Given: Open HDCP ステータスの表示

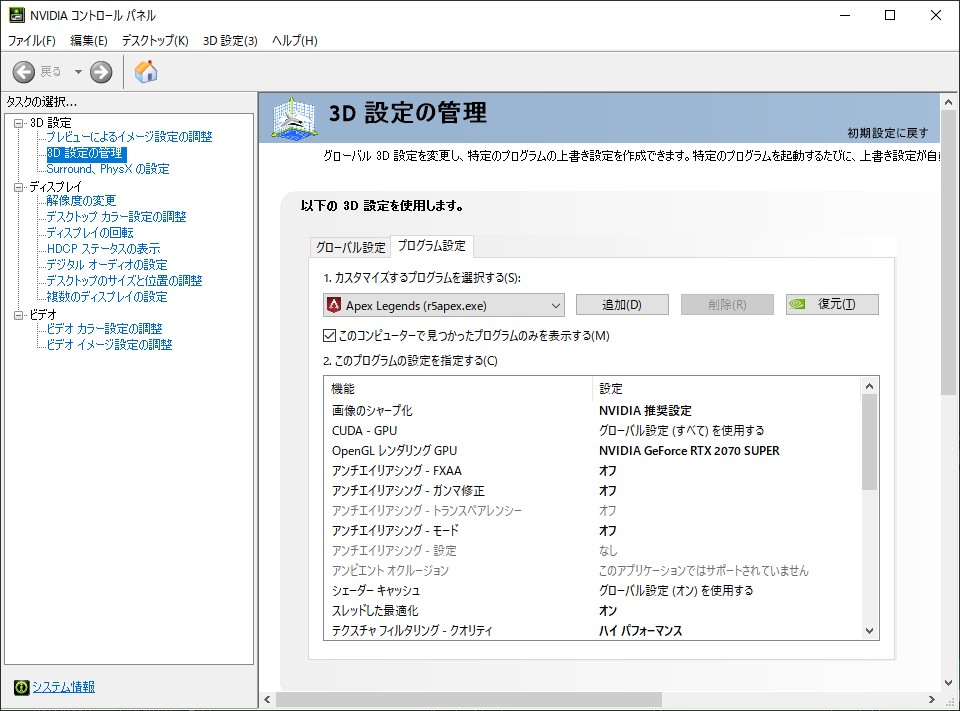Looking at the screenshot, I should coord(103,249).
